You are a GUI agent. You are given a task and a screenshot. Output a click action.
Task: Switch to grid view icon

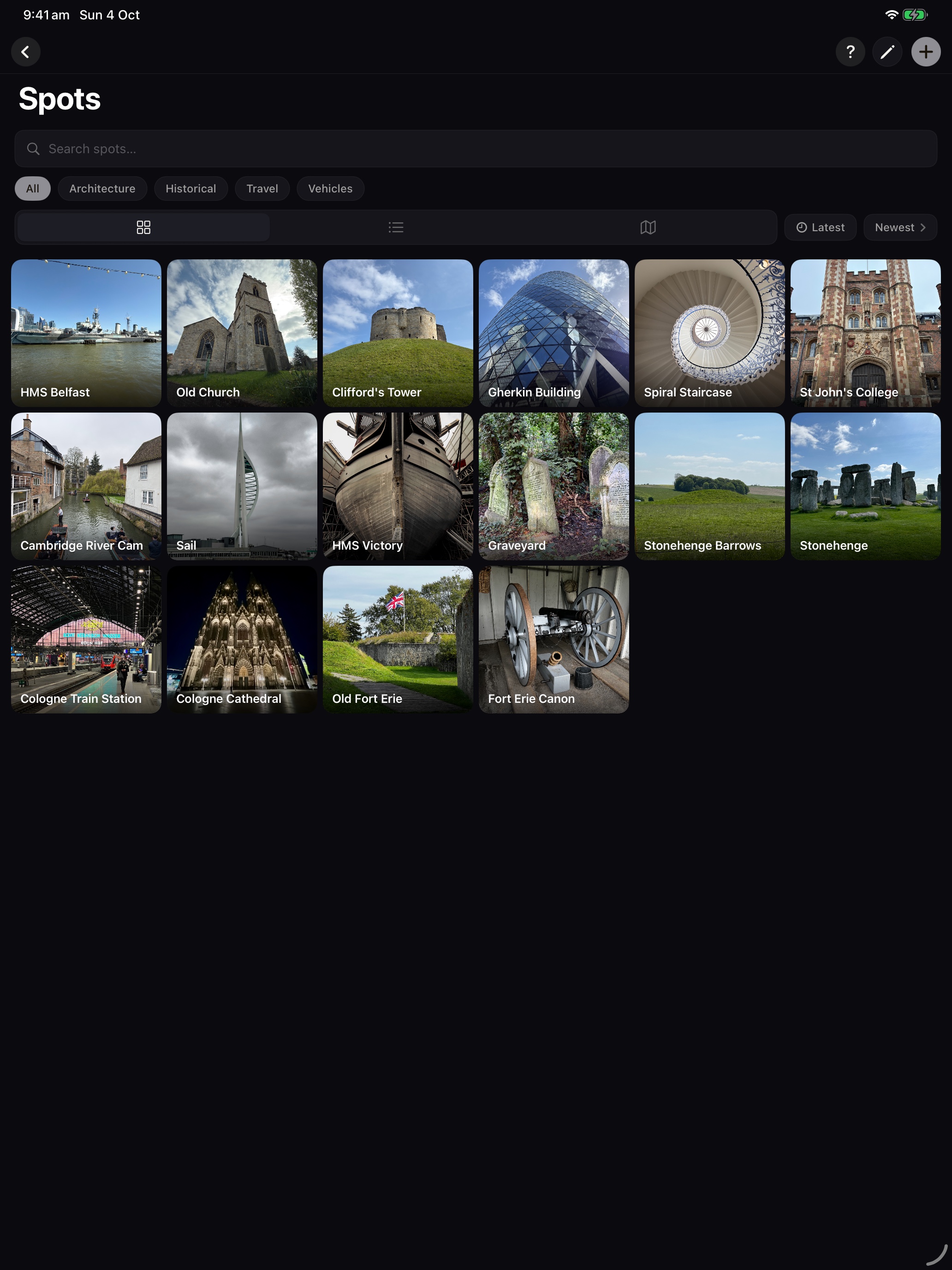tap(143, 228)
